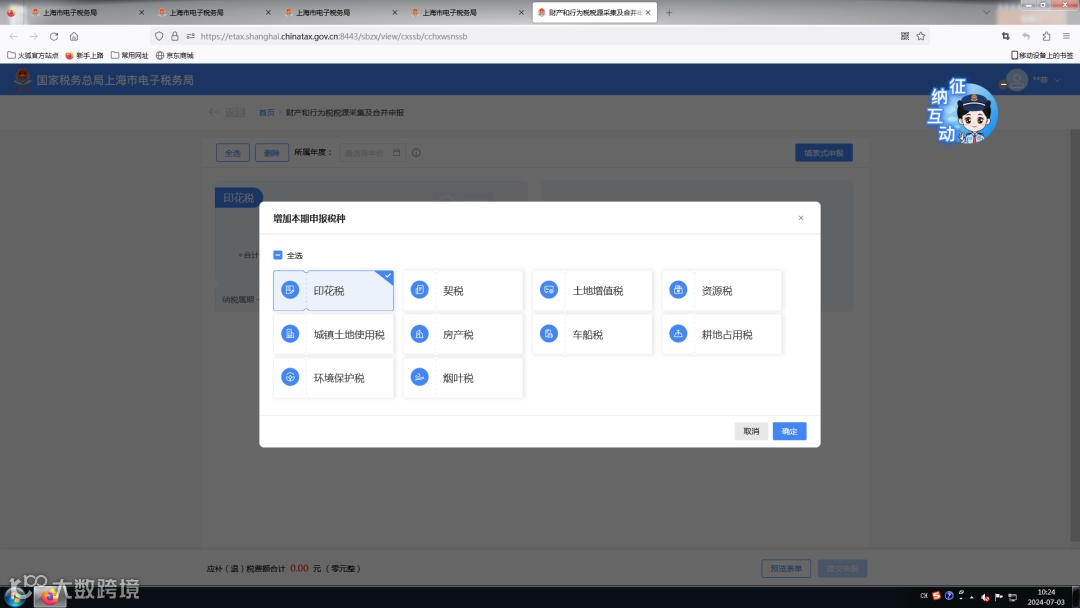Click the 首页 breadcrumb link
1080x608 pixels.
click(x=267, y=112)
